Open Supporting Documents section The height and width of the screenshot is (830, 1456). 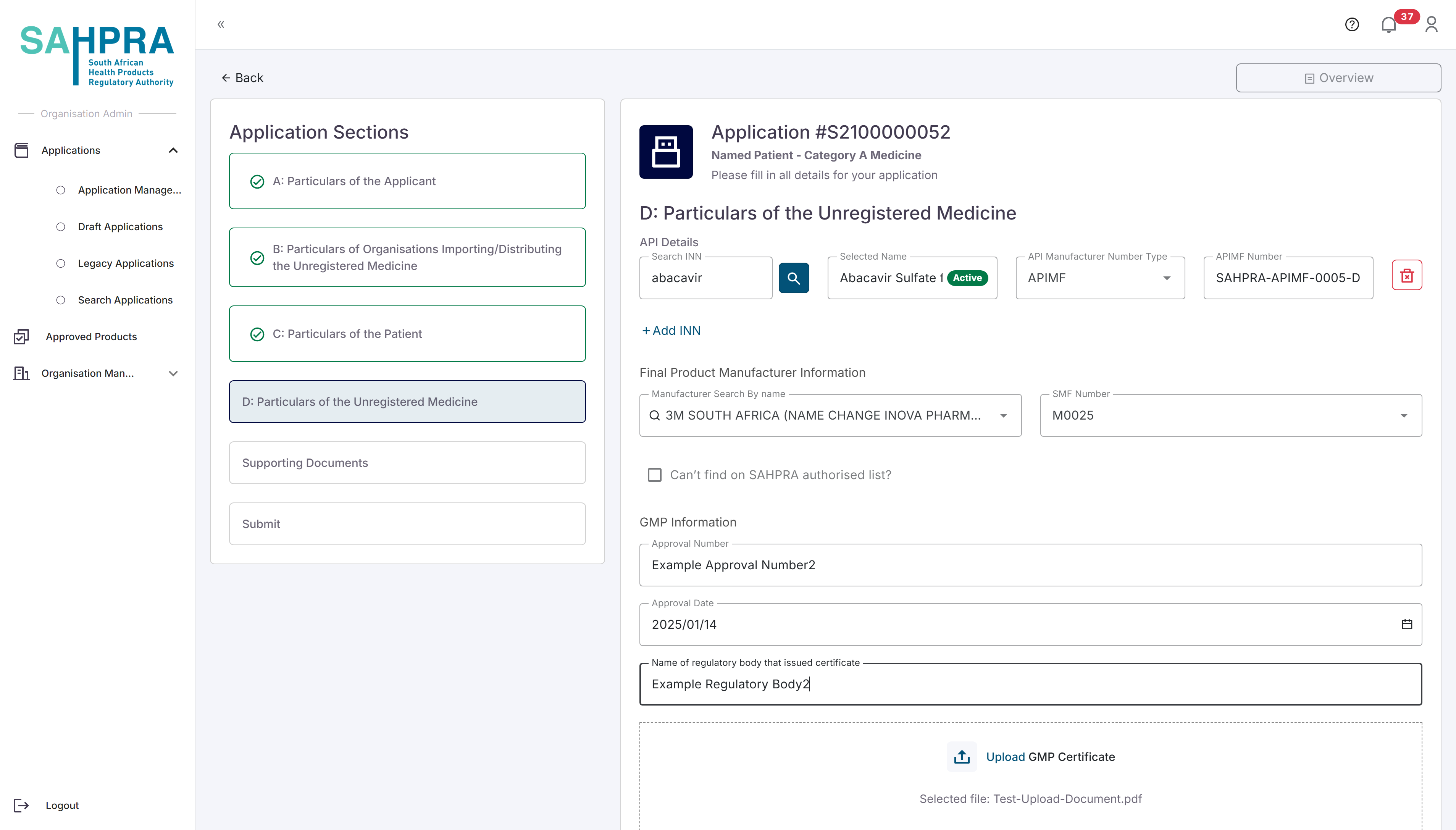pyautogui.click(x=407, y=463)
